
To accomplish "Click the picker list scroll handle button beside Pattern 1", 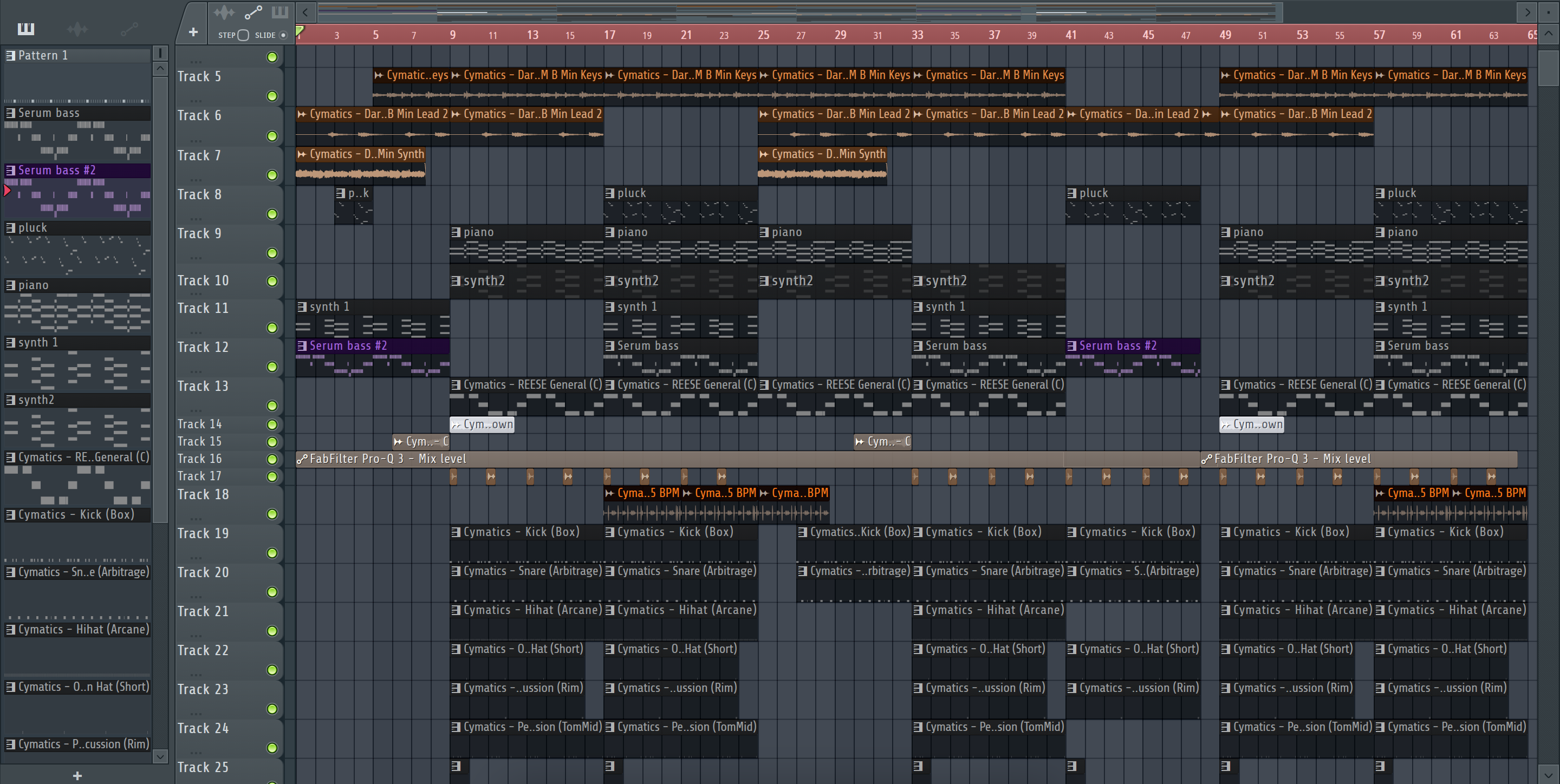I will pos(160,53).
